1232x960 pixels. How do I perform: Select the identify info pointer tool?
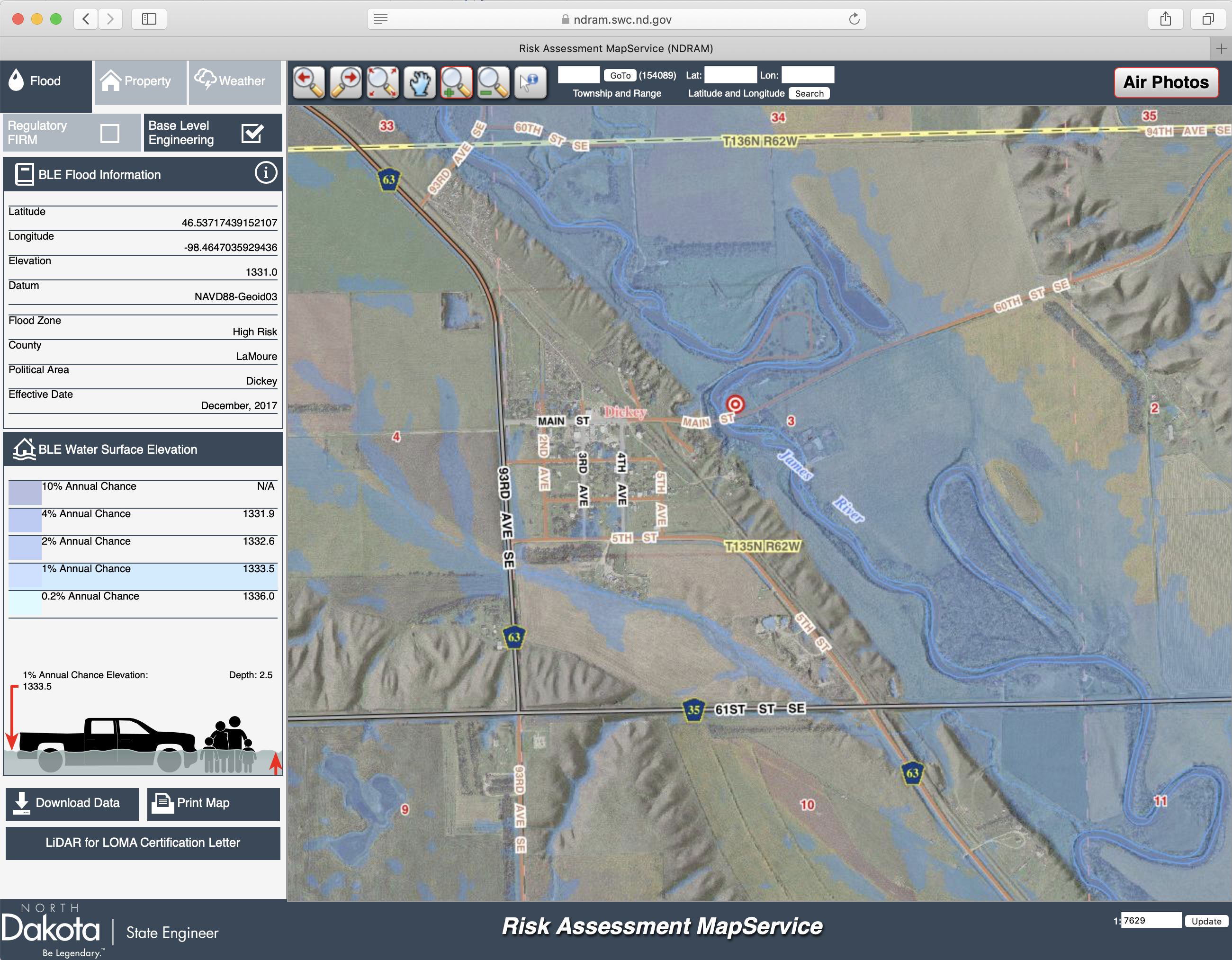click(530, 82)
